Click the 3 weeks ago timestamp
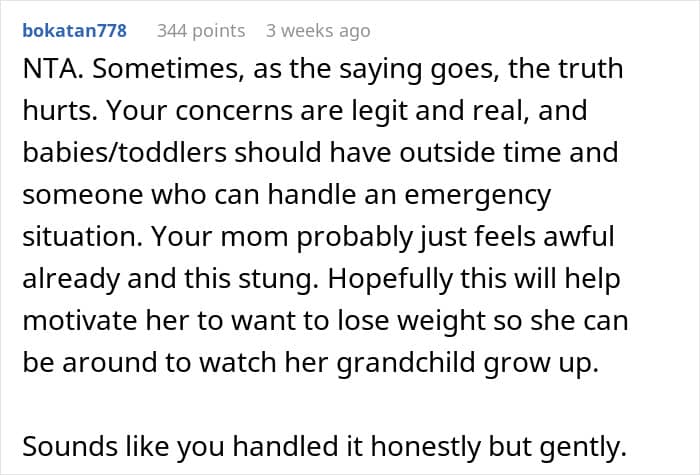Image resolution: width=700 pixels, height=475 pixels. (x=318, y=31)
